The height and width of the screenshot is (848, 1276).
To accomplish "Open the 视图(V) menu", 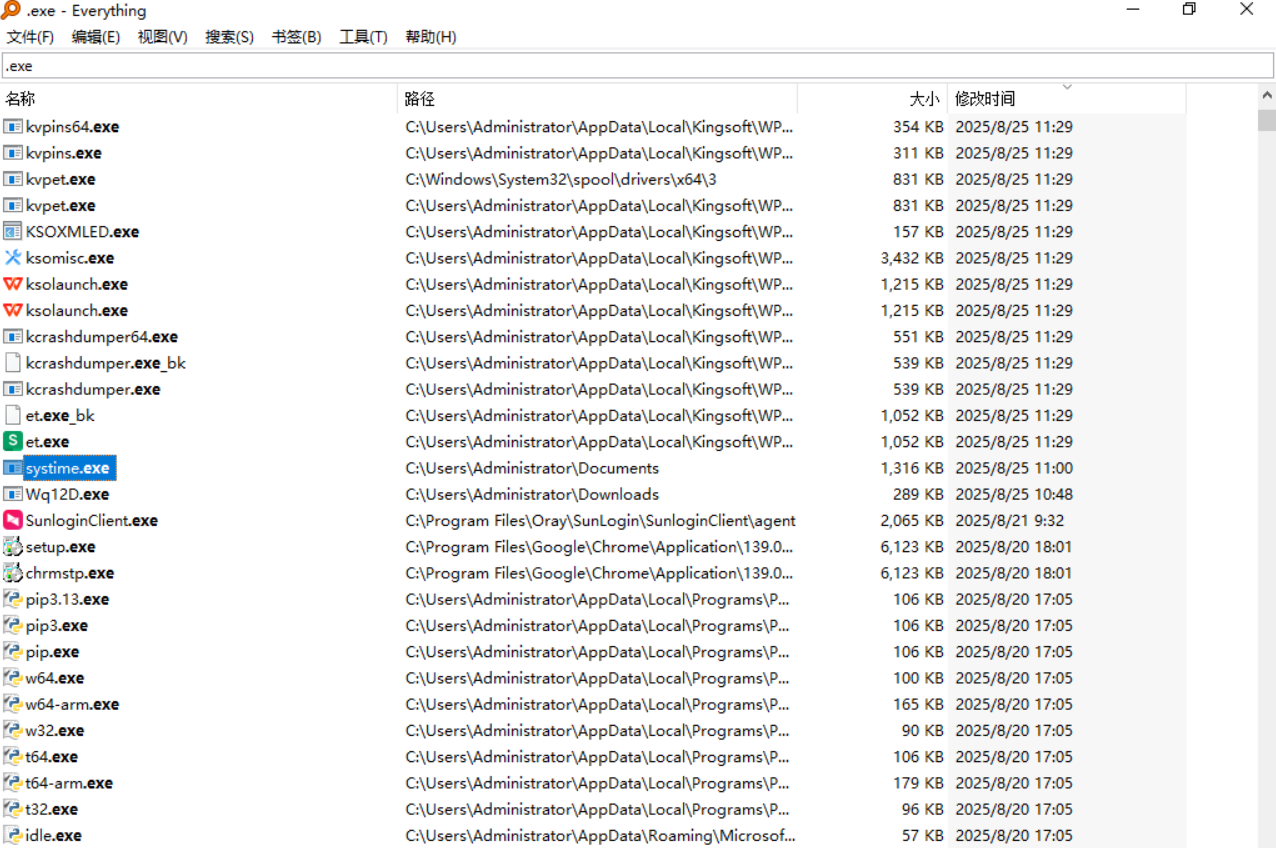I will 163,37.
